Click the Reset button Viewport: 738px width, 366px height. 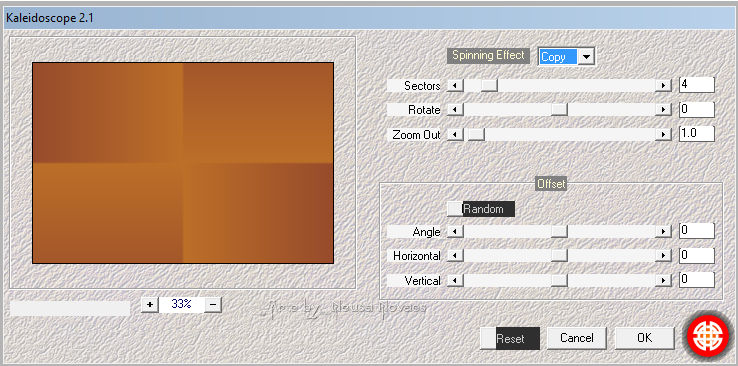(510, 338)
